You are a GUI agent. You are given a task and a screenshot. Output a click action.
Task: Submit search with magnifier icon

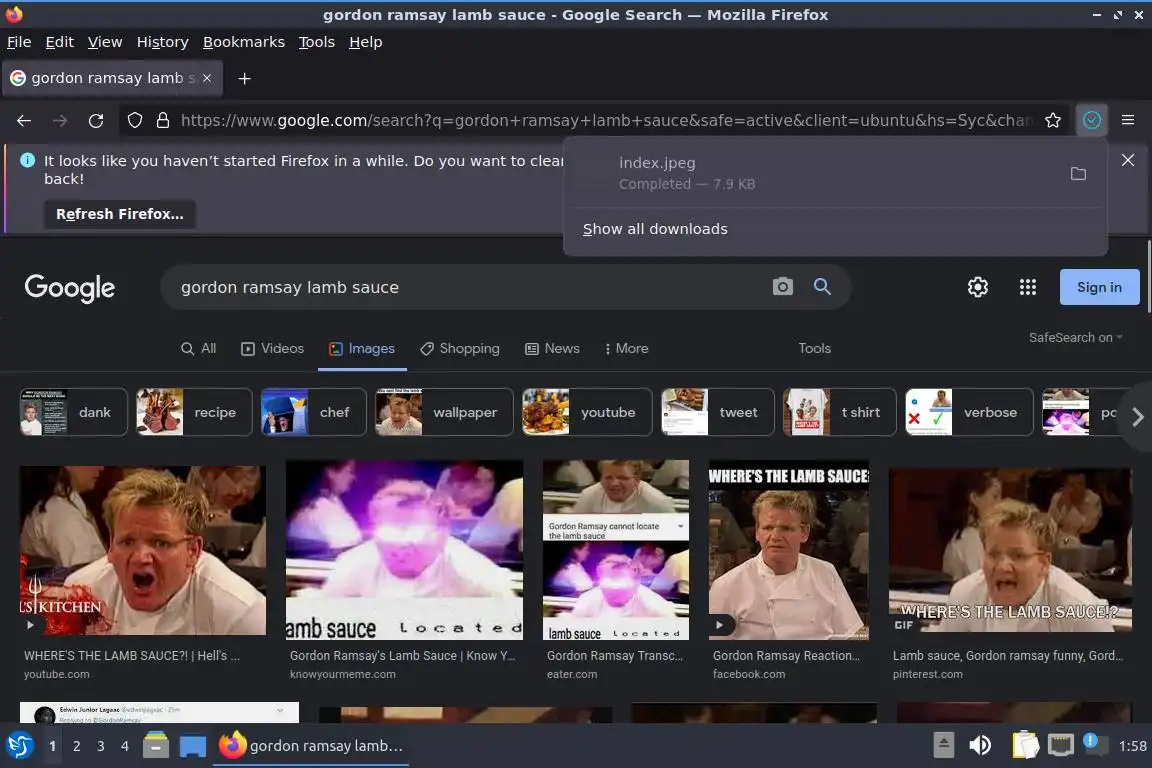pyautogui.click(x=822, y=287)
